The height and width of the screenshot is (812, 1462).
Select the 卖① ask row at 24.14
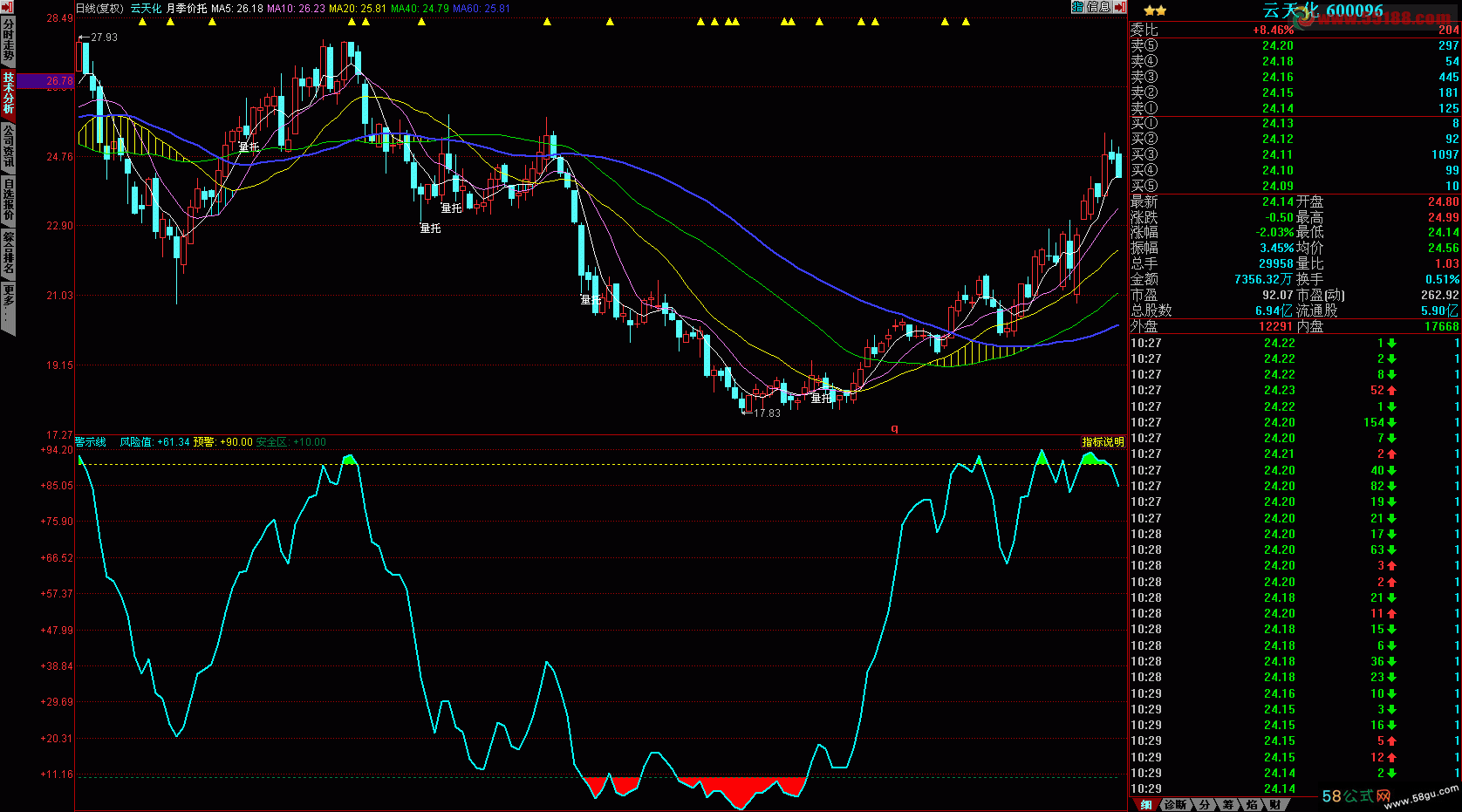[1295, 108]
